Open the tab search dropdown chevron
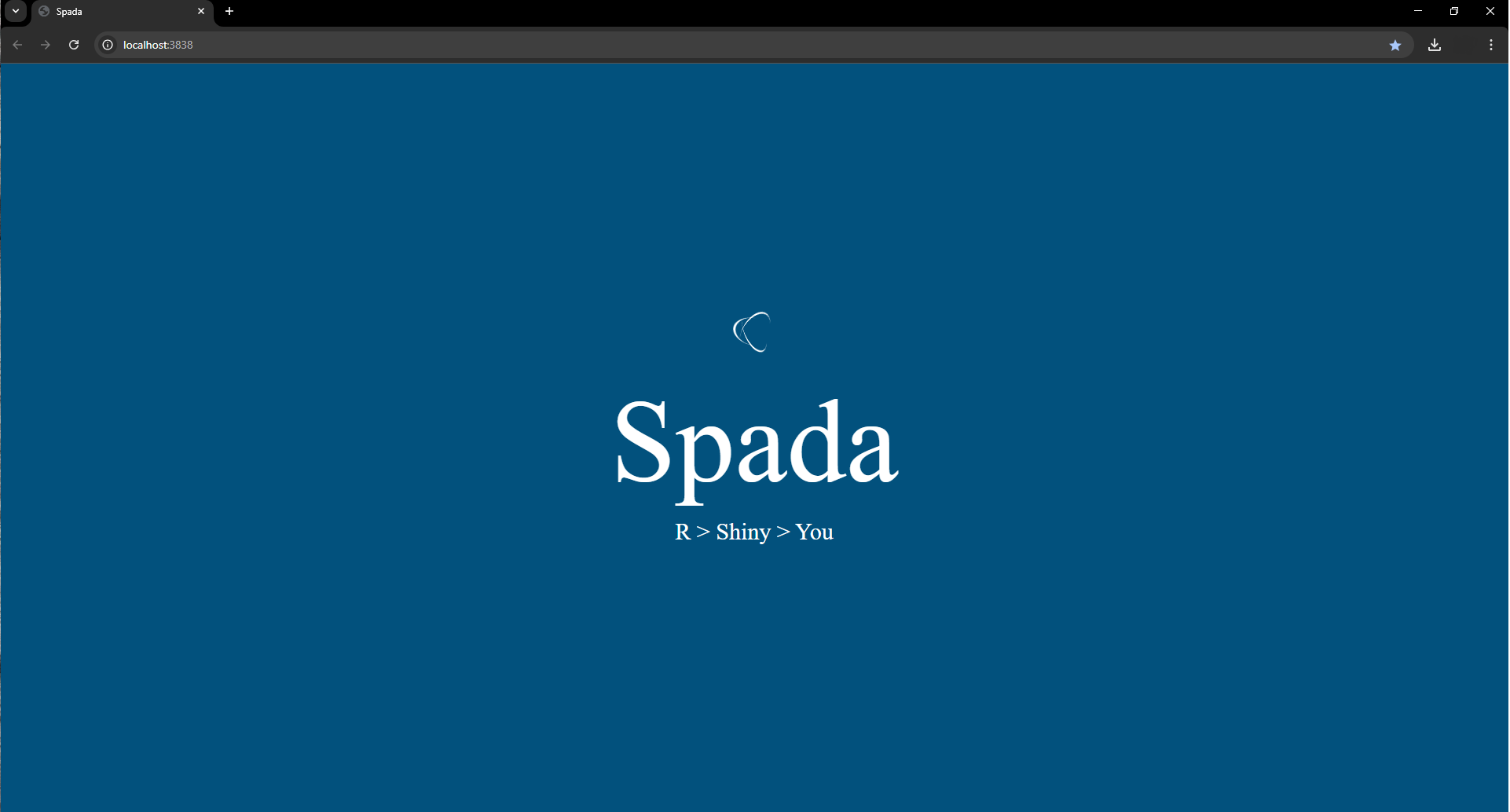 (x=16, y=11)
